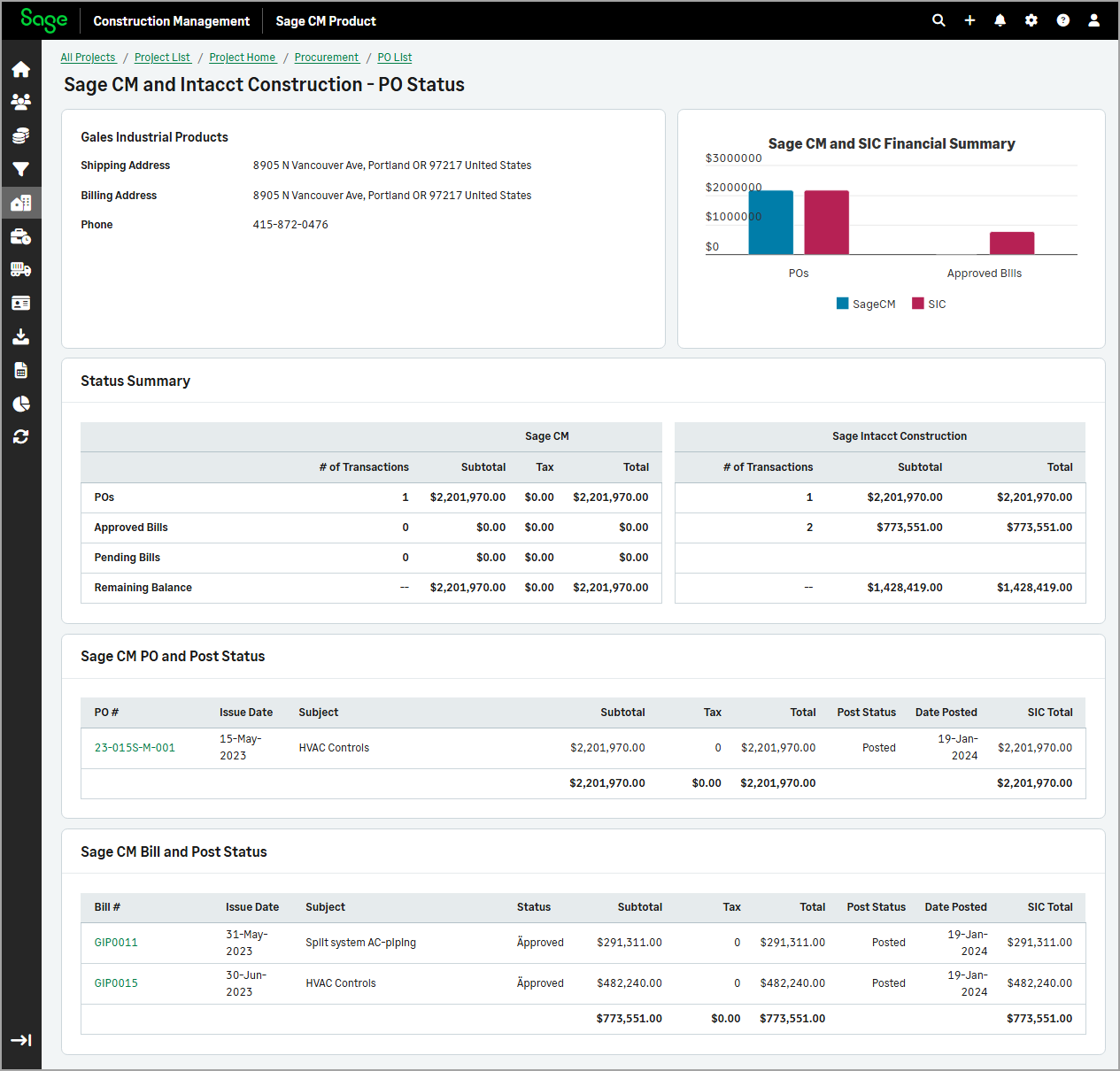This screenshot has width=1120, height=1071.
Task: Open the buildings projects sidebar icon
Action: (21, 203)
